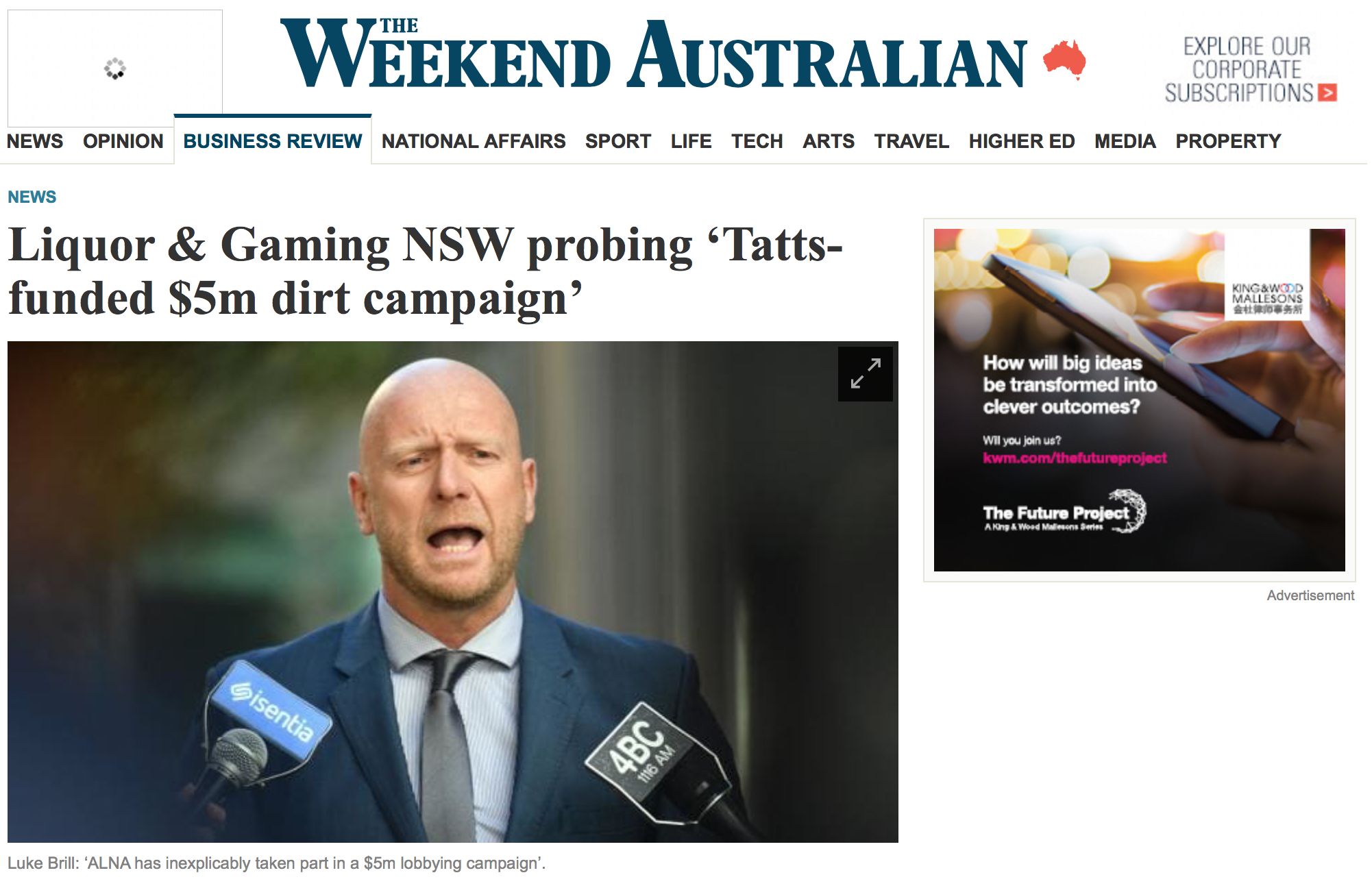Viewport: 1372px width, 888px height.
Task: Go to the Media section
Action: click(x=1125, y=141)
